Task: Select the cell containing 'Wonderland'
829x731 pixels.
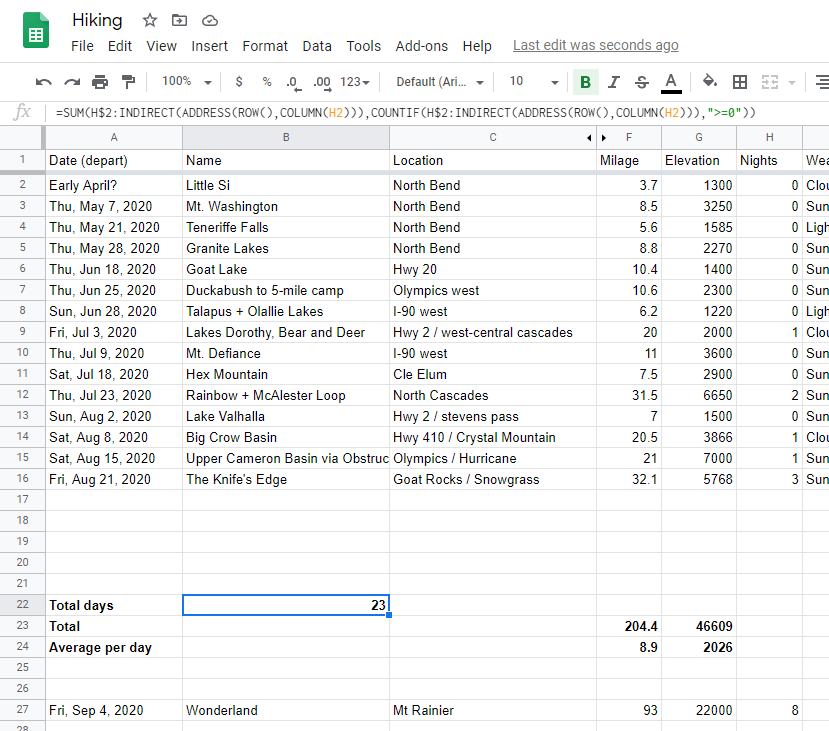Action: coord(285,710)
